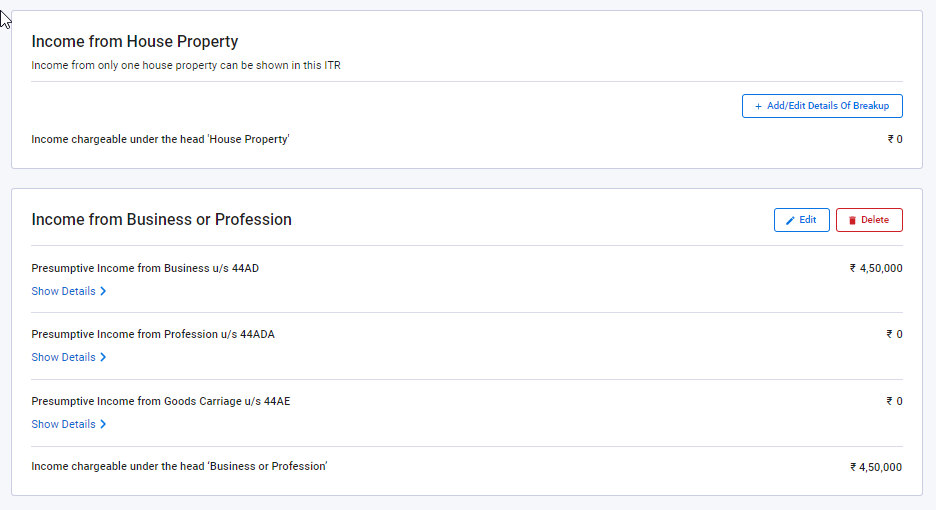Select the Income from Business or Profession heading
Image resolution: width=936 pixels, height=510 pixels.
161,219
